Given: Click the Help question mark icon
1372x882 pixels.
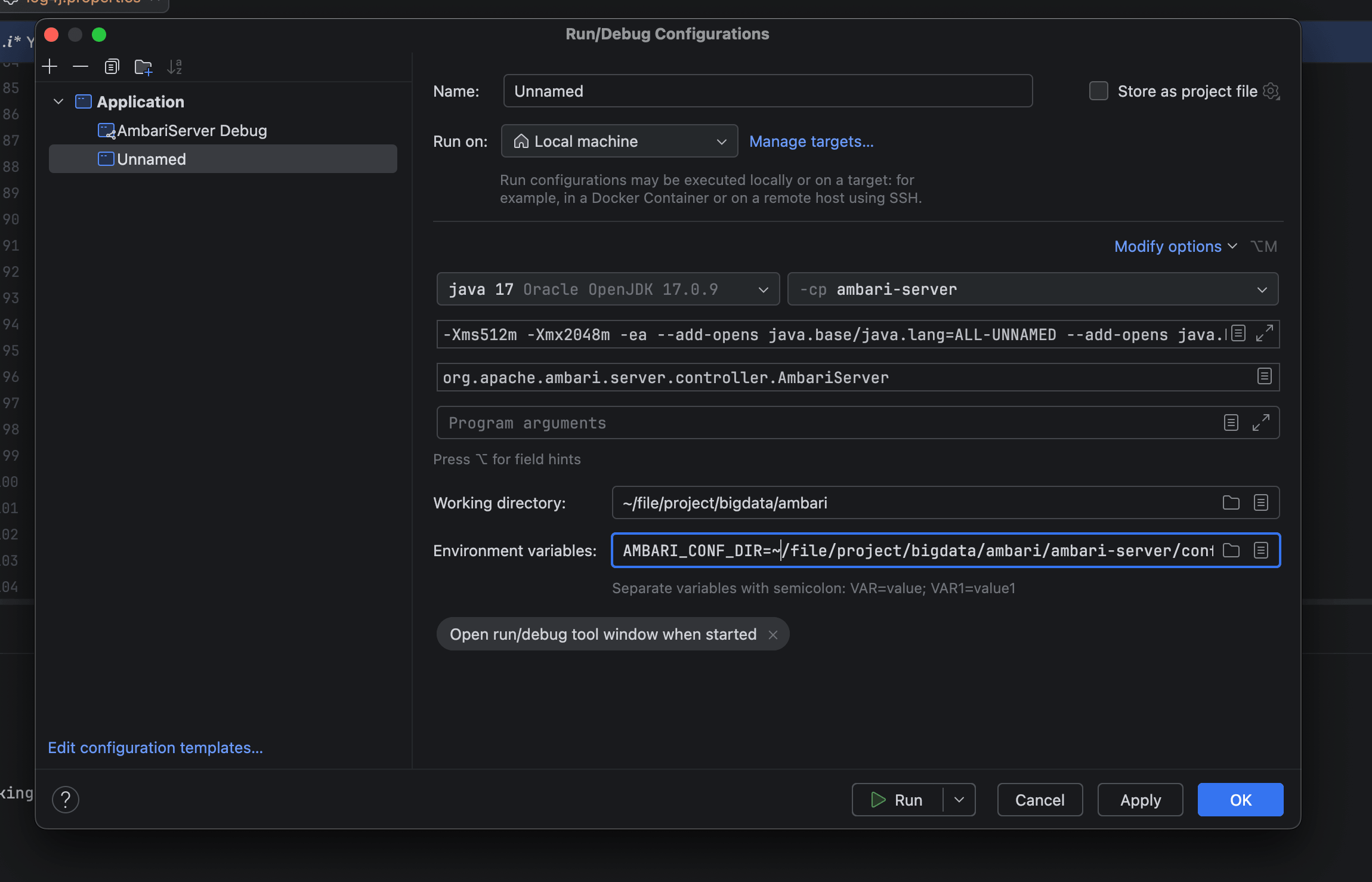Looking at the screenshot, I should [66, 800].
